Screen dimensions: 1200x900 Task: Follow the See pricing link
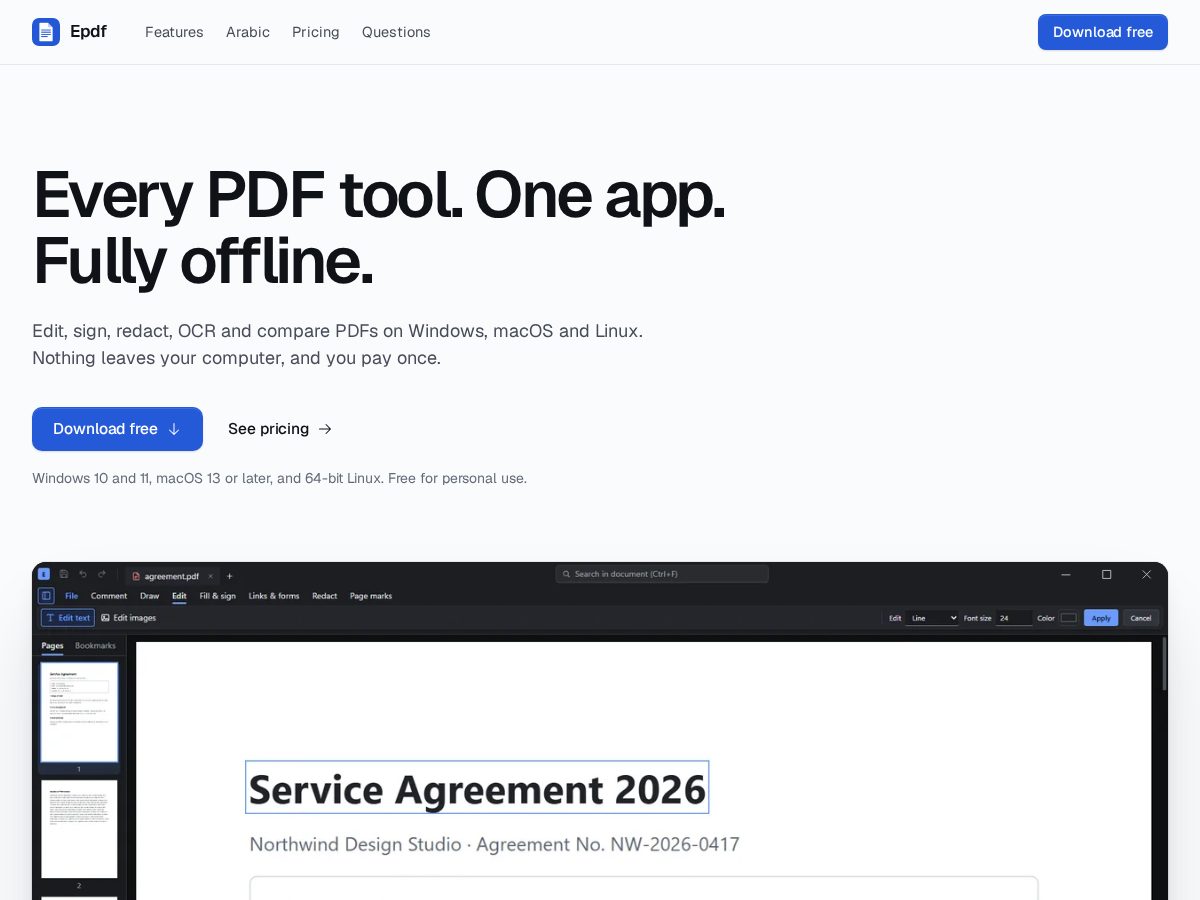280,429
